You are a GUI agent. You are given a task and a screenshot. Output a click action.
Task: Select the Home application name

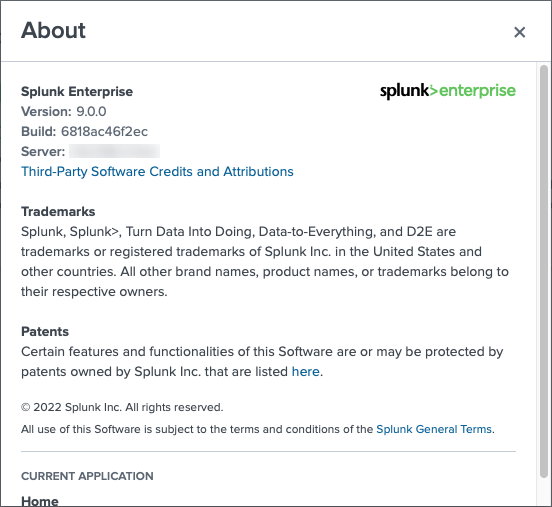[40, 501]
